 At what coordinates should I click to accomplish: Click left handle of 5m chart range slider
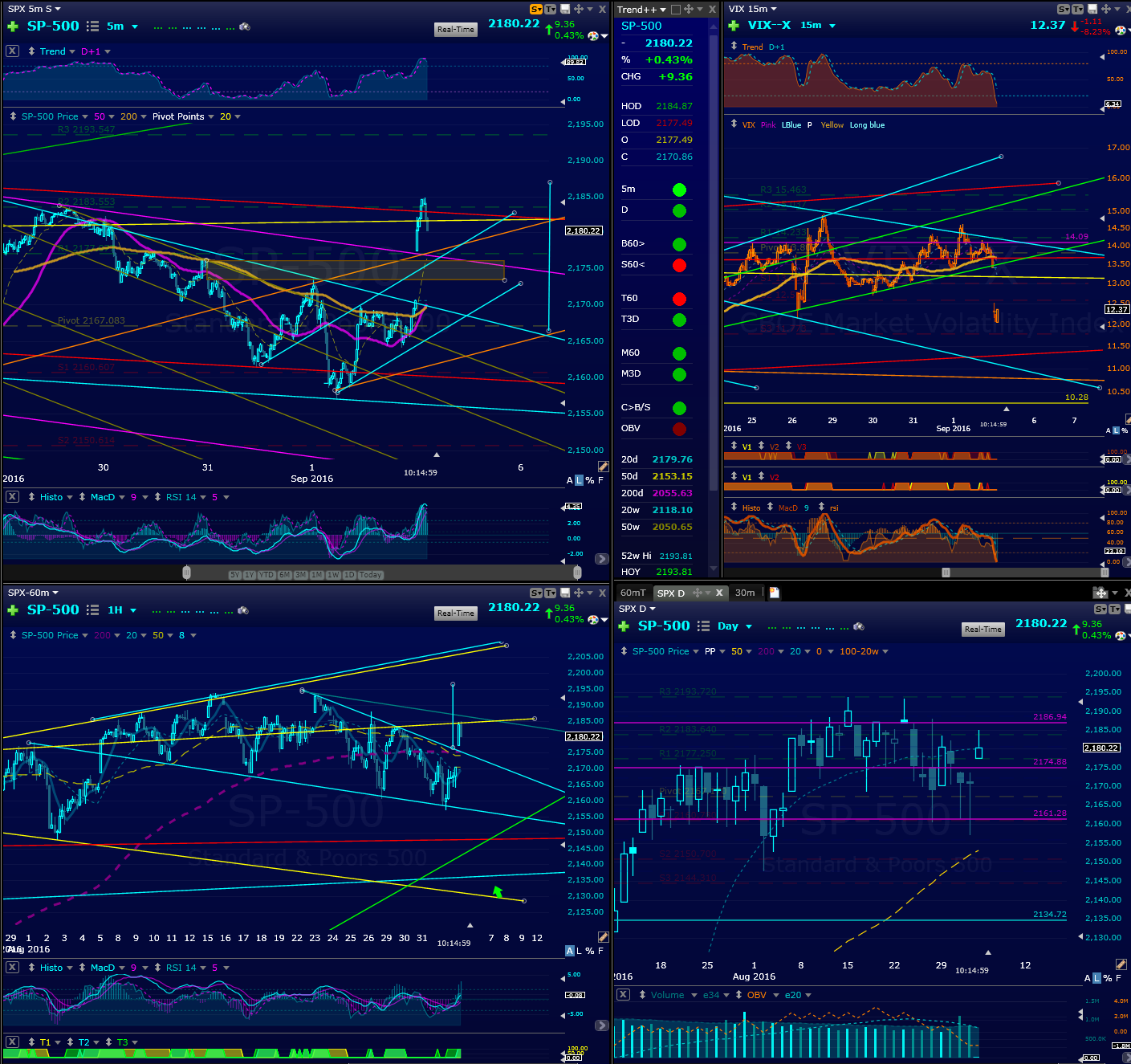(187, 573)
